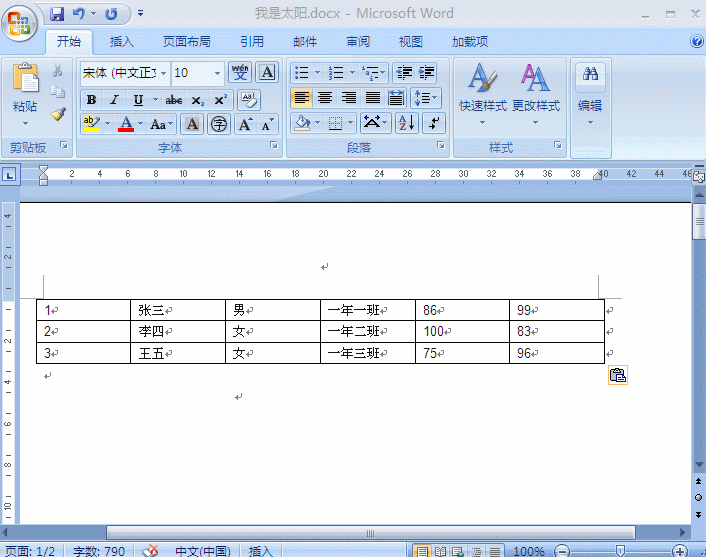Apply character border (boxed A)

coord(267,72)
